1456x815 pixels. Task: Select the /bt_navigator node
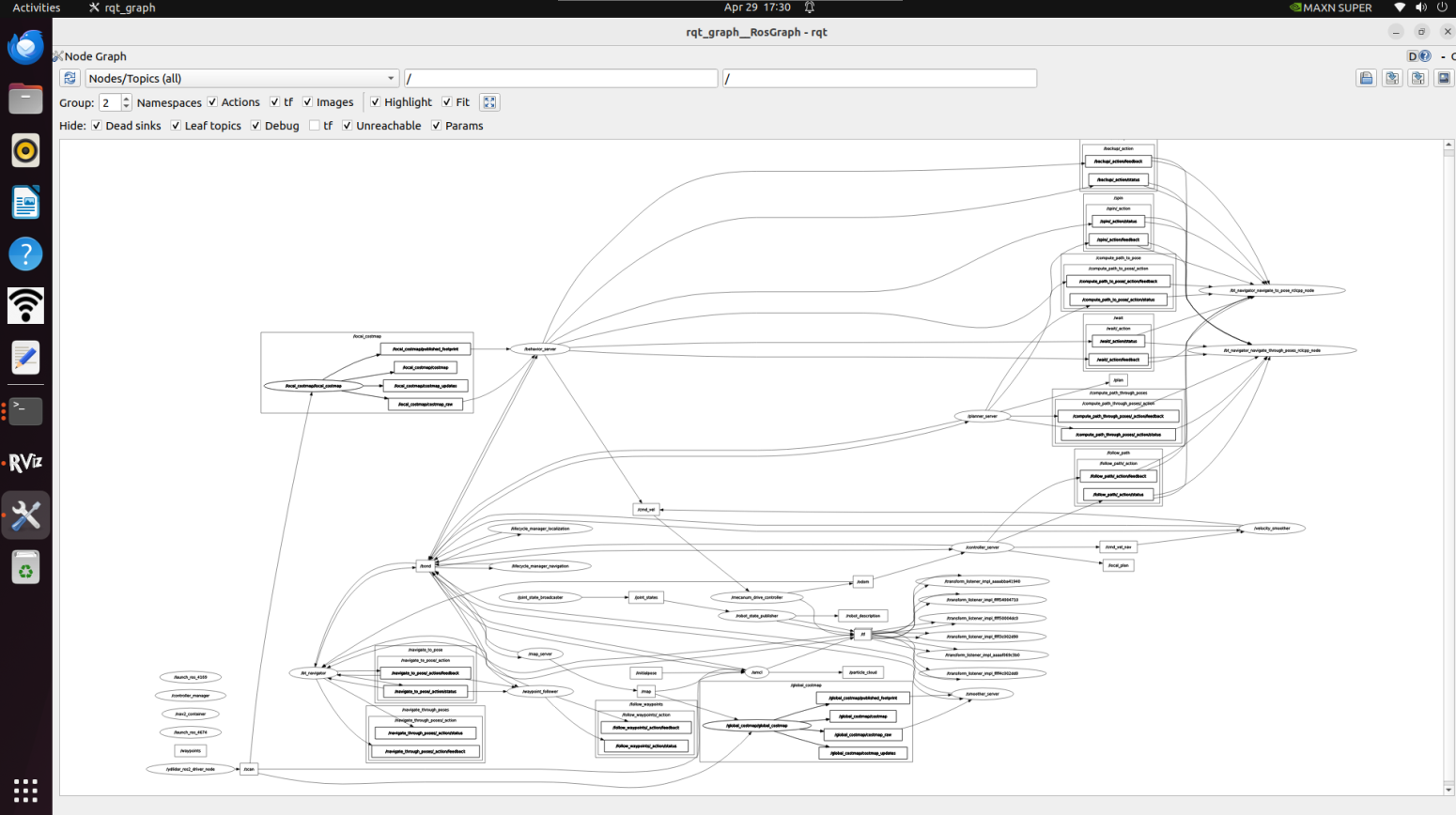(x=313, y=673)
